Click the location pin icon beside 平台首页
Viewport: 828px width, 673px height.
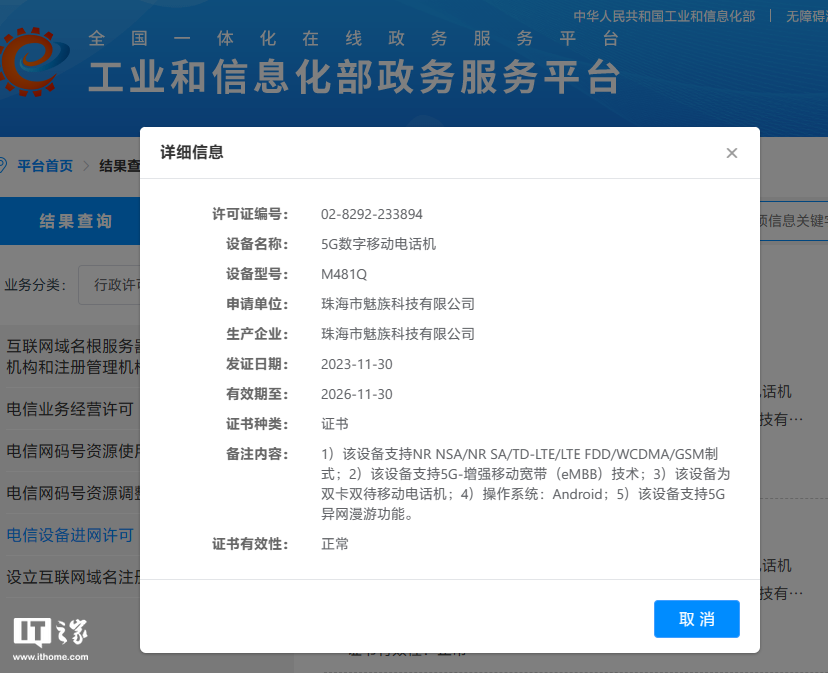click(x=3, y=165)
